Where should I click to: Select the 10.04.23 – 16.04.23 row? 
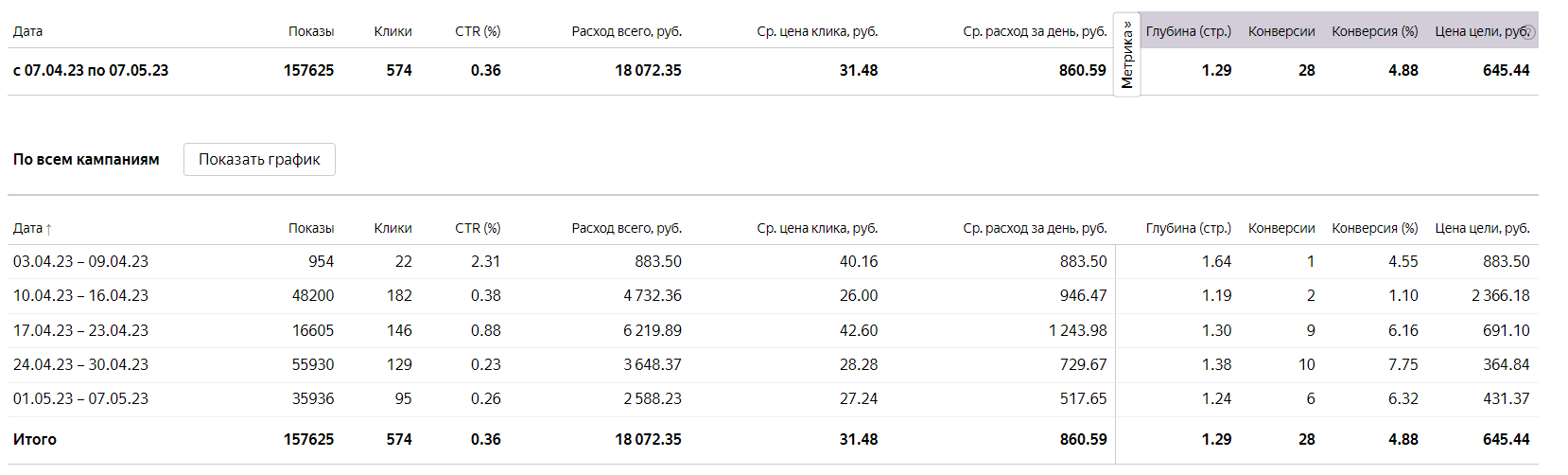(x=80, y=295)
